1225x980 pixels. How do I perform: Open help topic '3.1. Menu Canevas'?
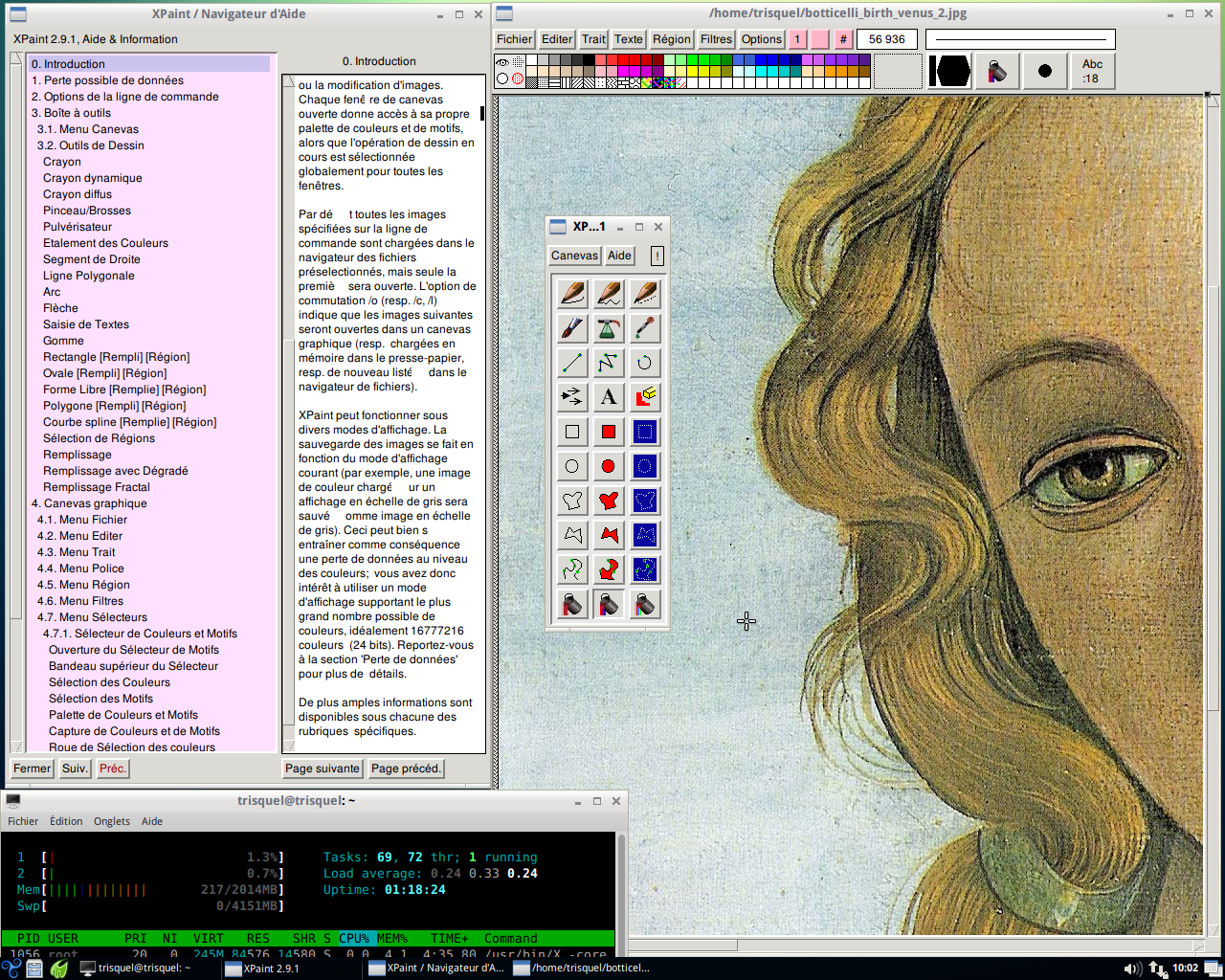click(x=88, y=129)
